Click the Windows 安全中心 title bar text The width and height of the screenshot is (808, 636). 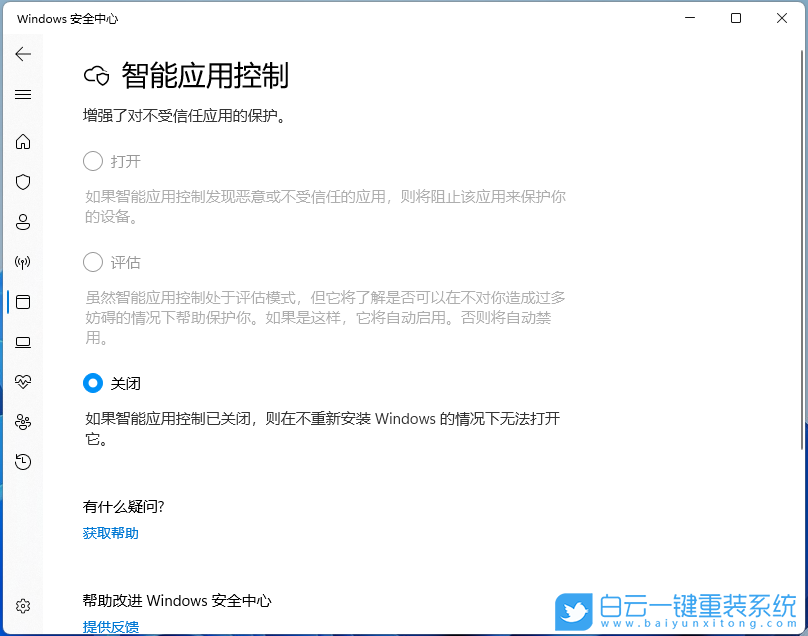coord(67,18)
